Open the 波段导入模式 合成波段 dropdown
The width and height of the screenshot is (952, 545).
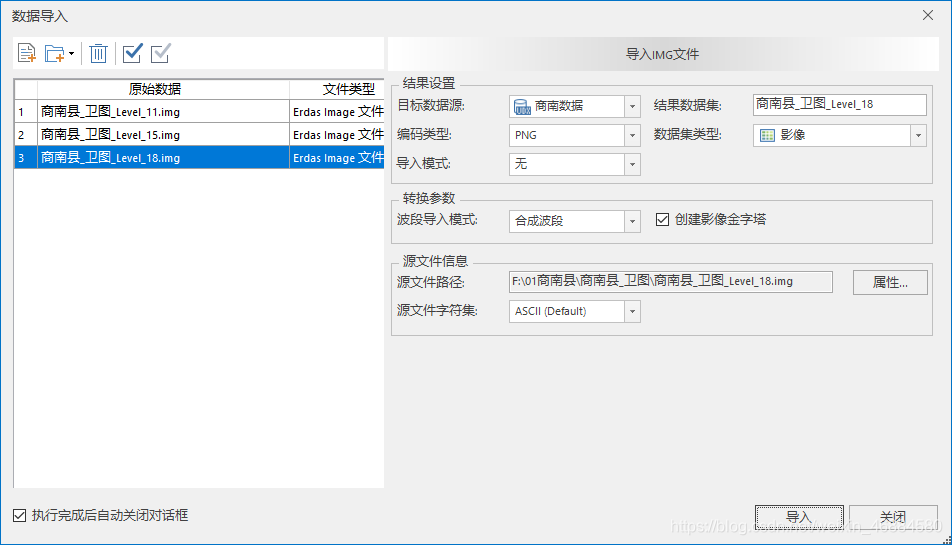632,222
